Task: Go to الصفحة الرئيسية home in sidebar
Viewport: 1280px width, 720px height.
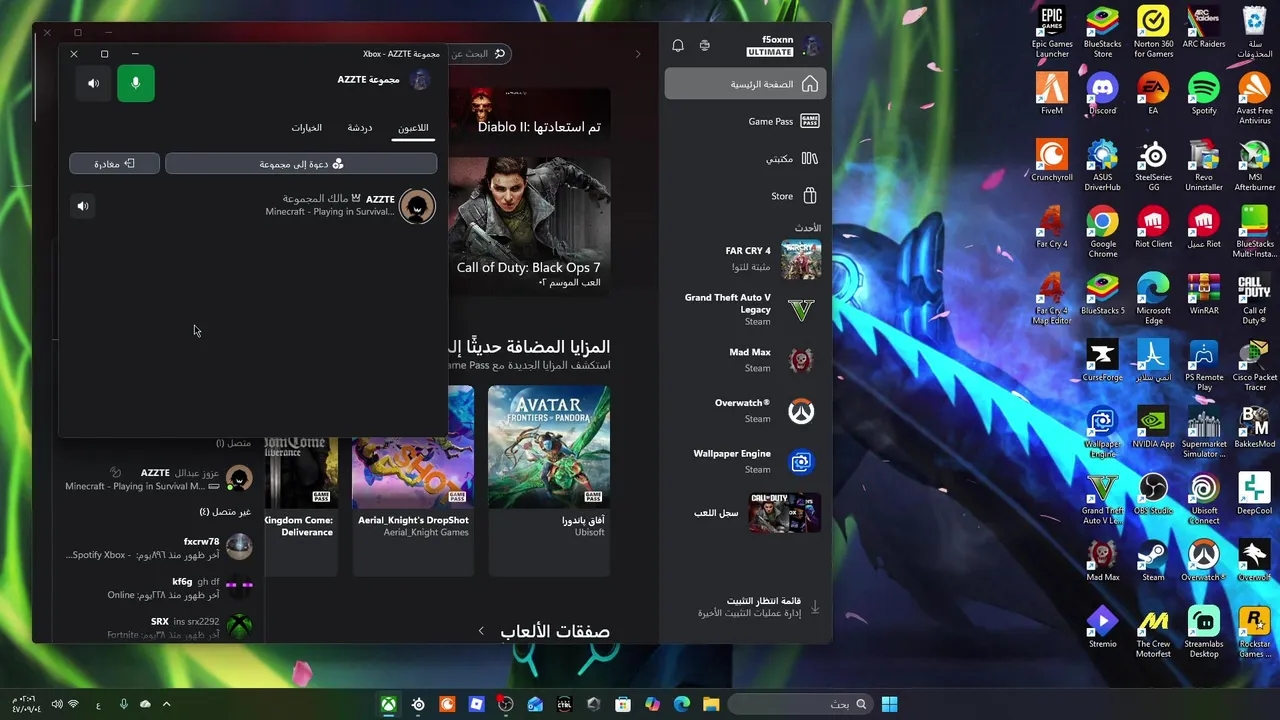Action: [745, 84]
